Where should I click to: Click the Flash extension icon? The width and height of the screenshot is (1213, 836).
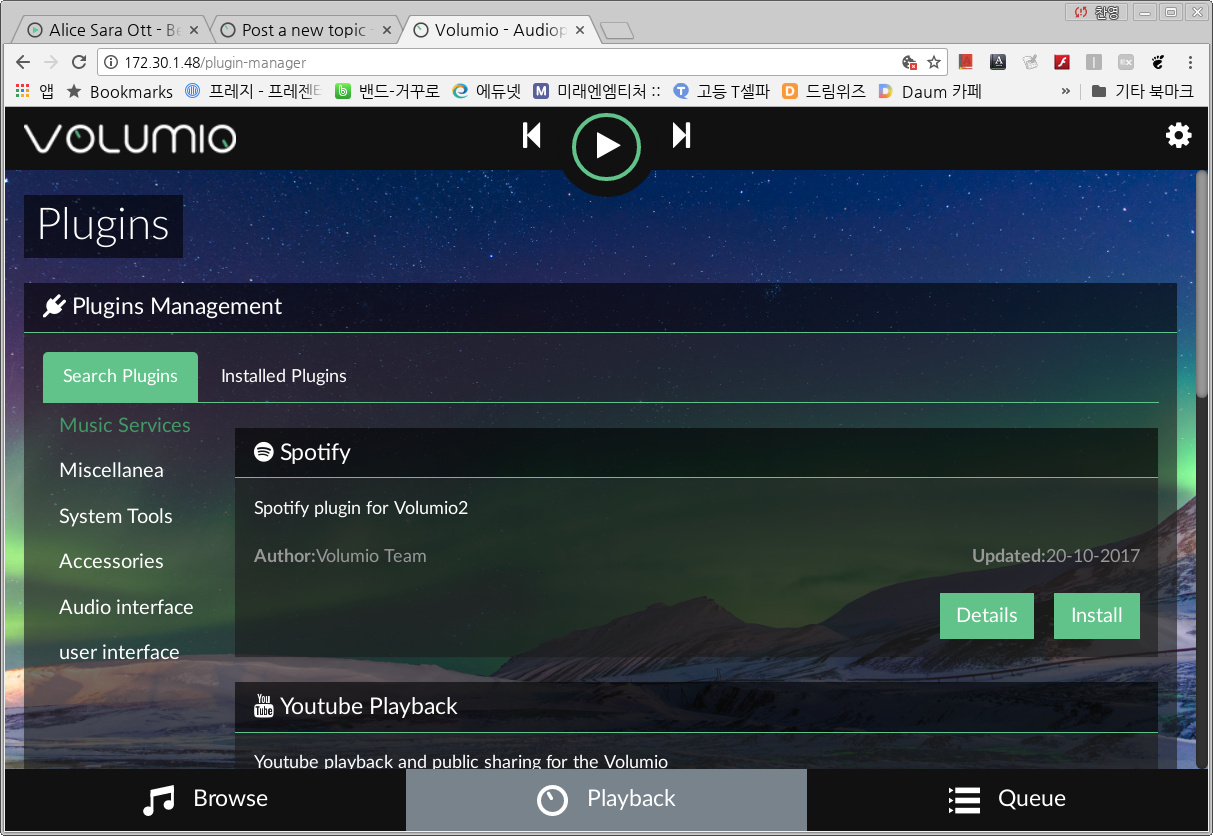click(x=1062, y=62)
